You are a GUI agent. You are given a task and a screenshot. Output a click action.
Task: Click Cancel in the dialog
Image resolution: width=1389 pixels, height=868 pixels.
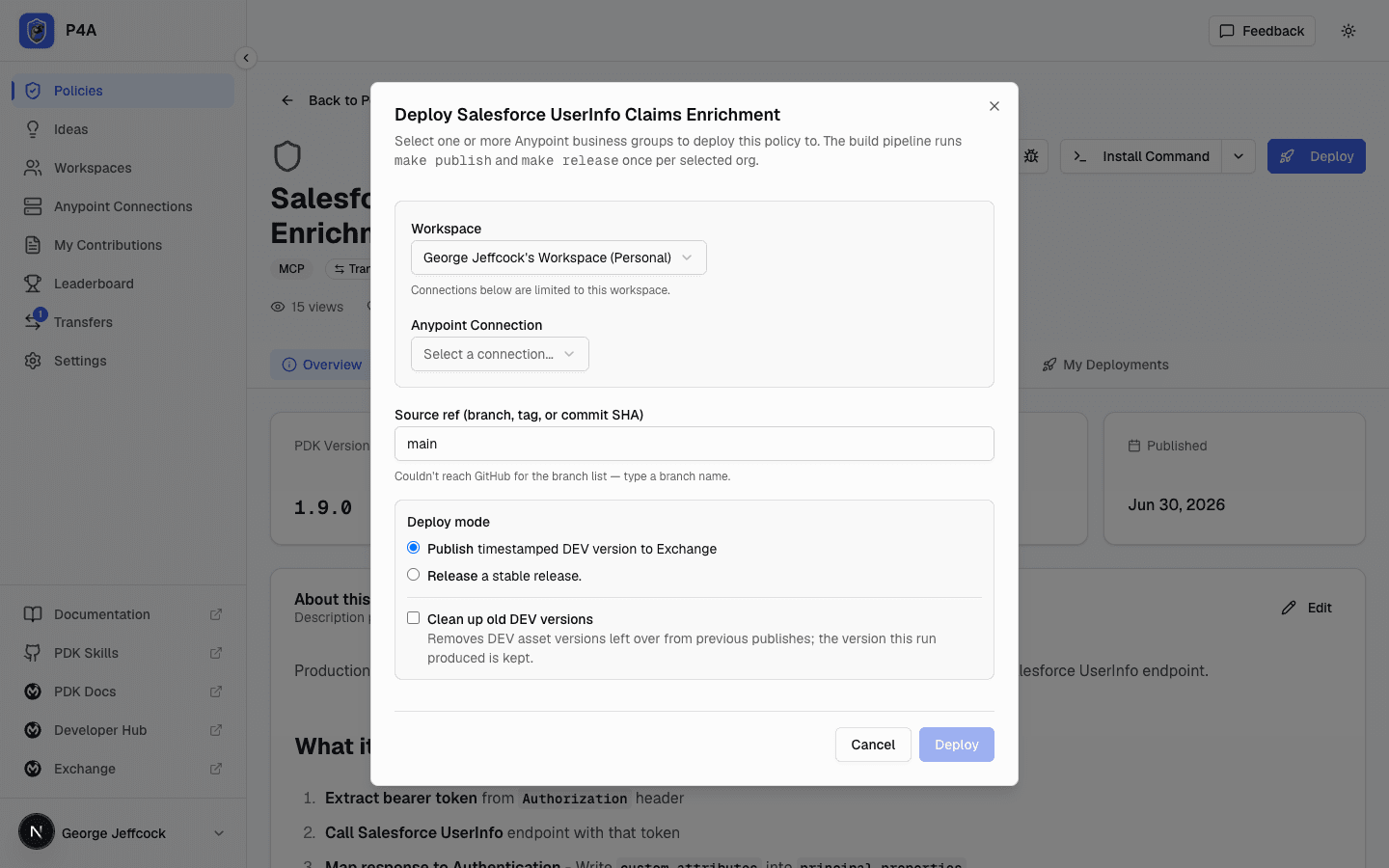coord(873,745)
